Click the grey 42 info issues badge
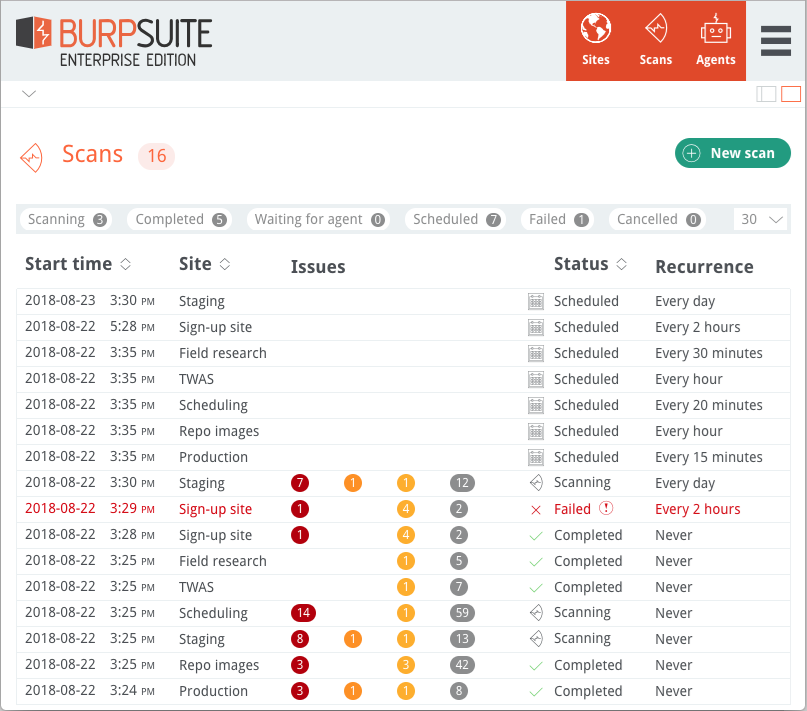 click(462, 665)
